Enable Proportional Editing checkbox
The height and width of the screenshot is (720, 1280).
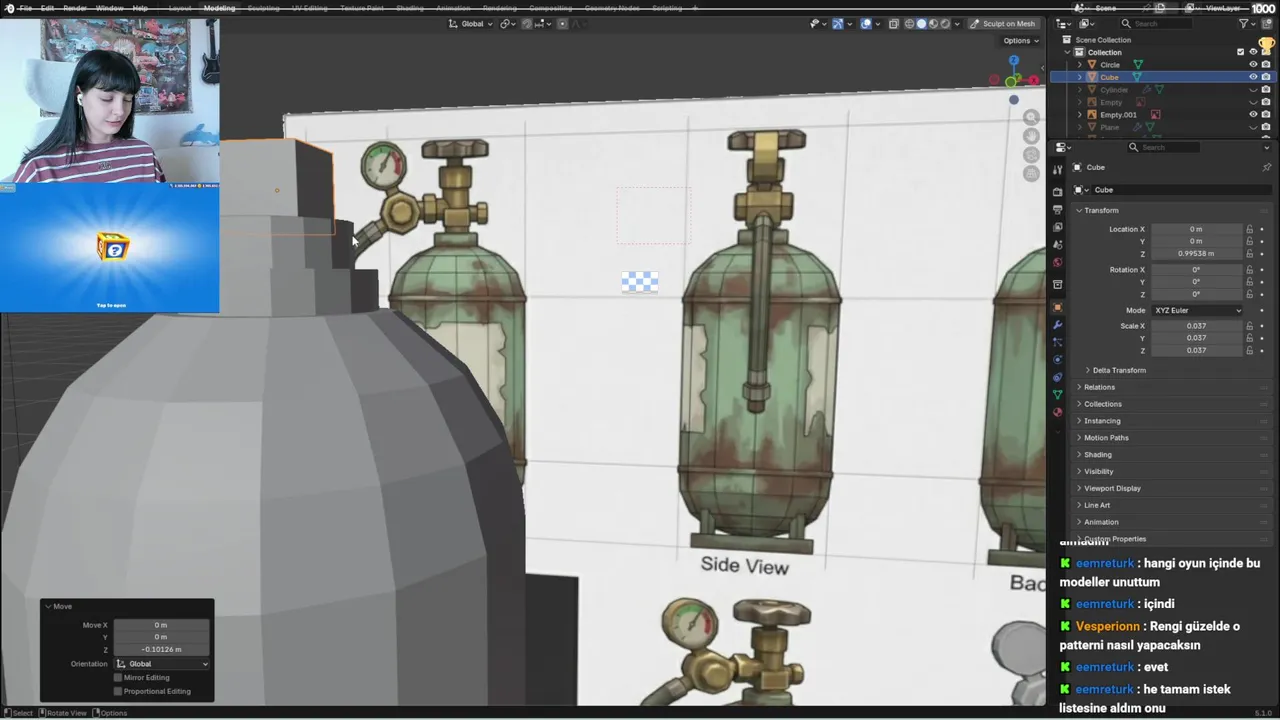[x=118, y=691]
